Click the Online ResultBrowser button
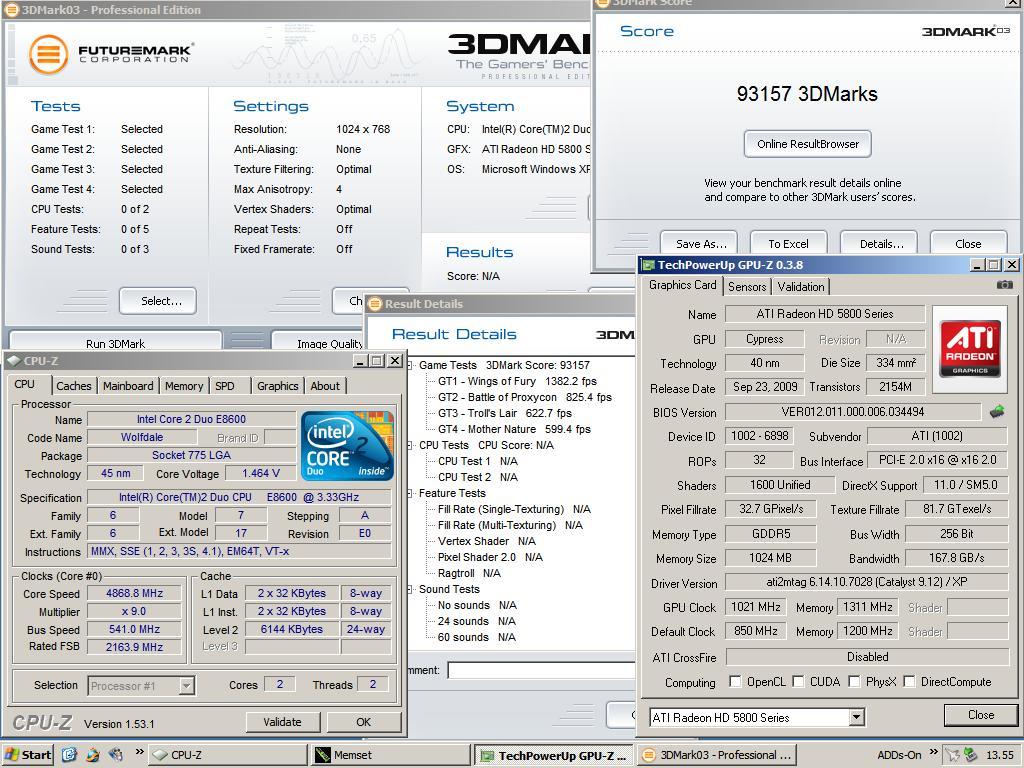Screen dimensions: 1024x768 [x=808, y=144]
